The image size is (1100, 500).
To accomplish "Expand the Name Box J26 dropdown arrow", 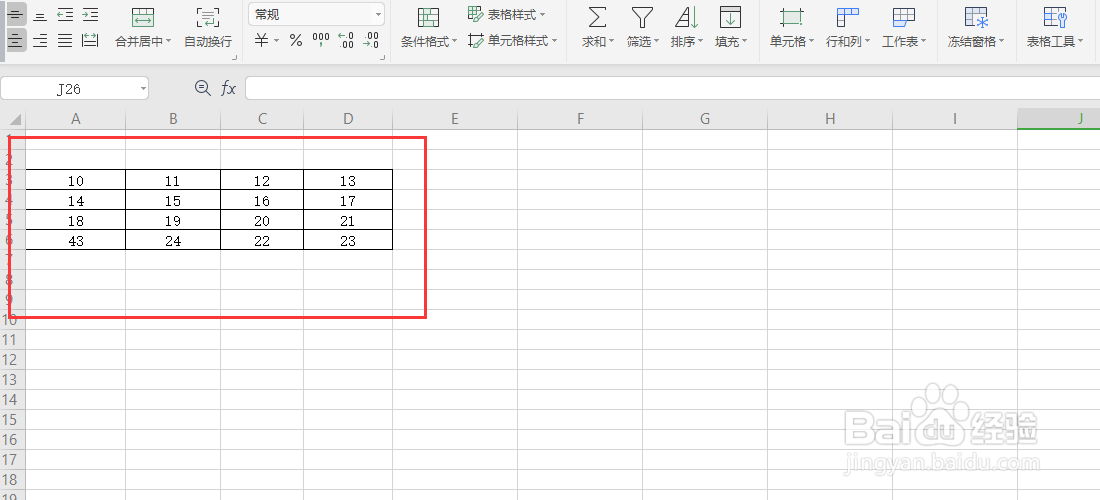I will click(143, 88).
